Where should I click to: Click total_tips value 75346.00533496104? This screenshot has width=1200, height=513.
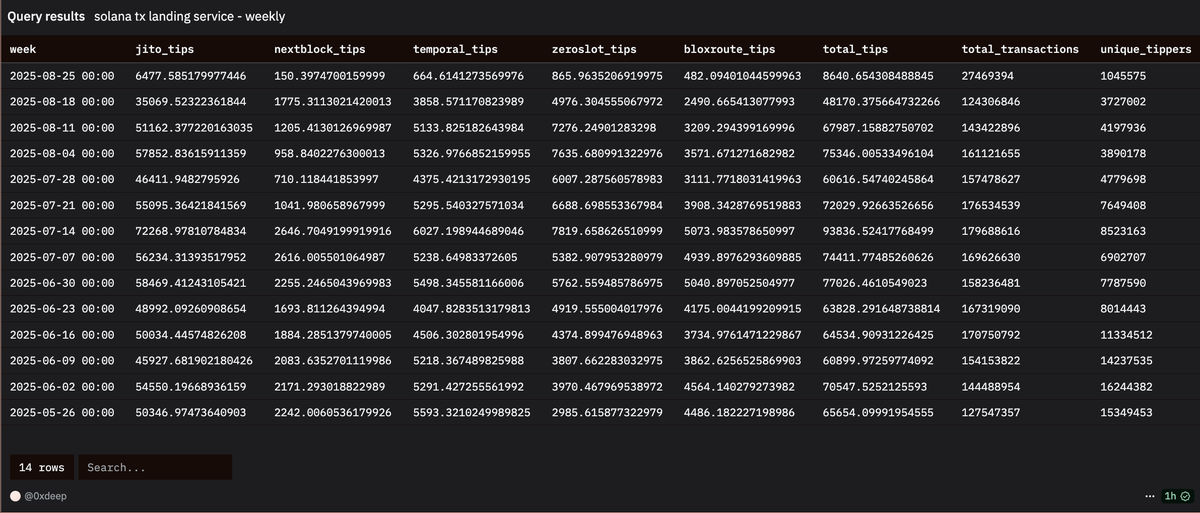tap(878, 154)
